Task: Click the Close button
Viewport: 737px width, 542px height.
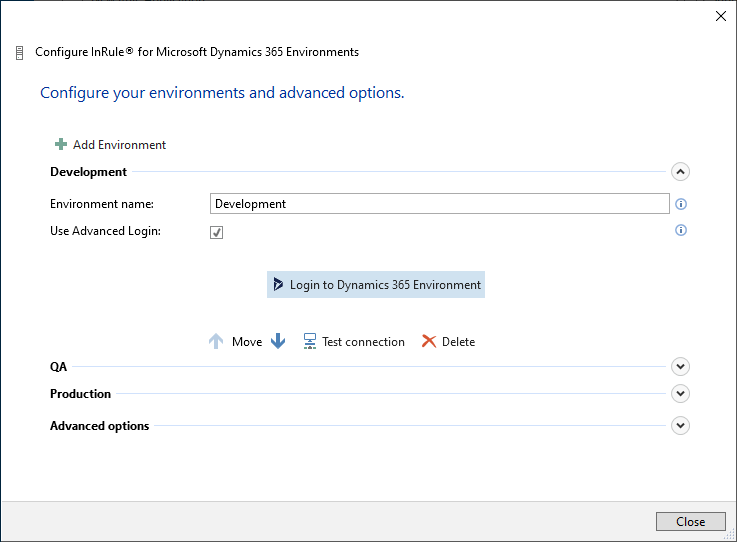Action: (x=690, y=521)
